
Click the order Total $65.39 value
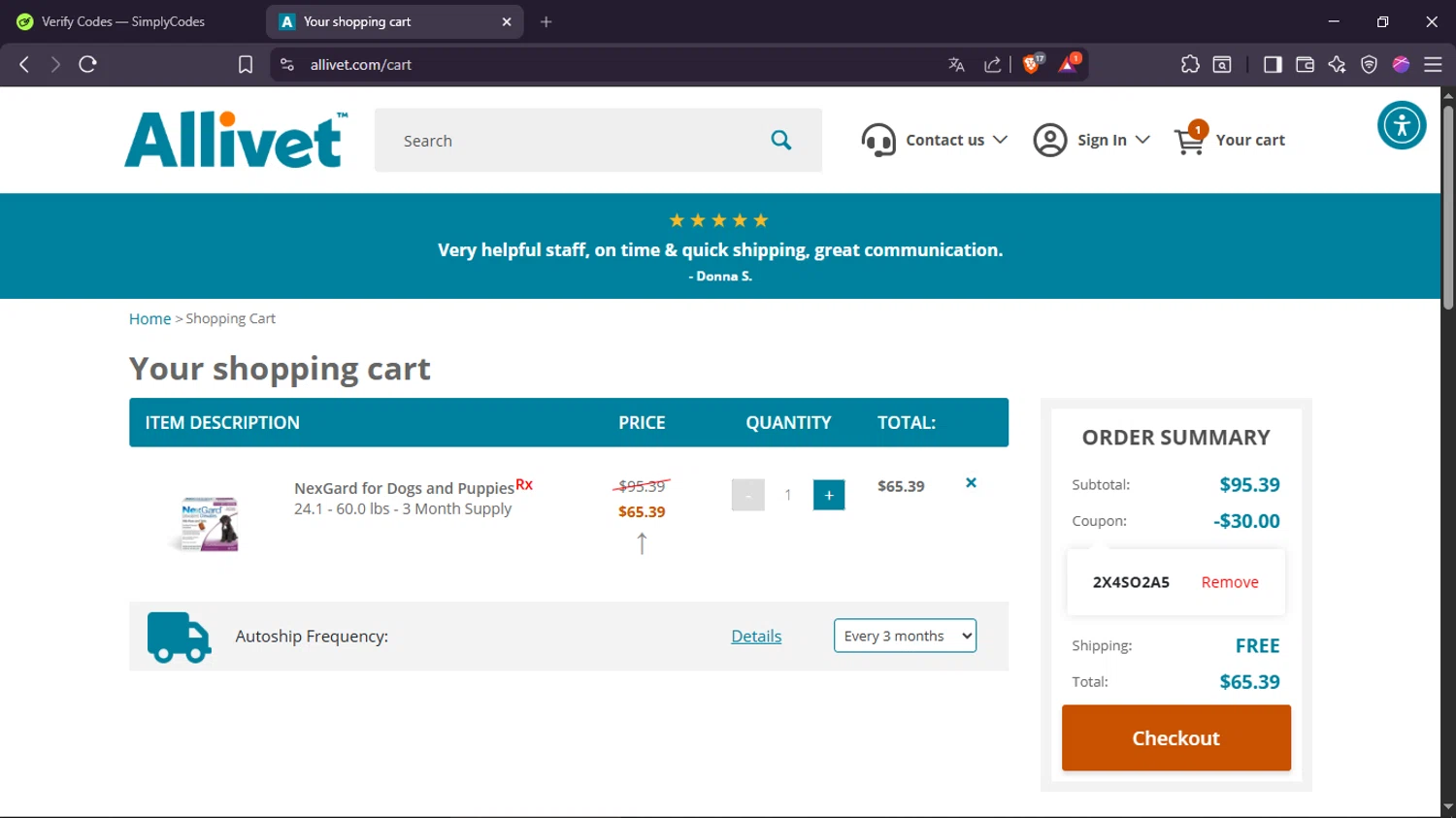coord(1249,681)
